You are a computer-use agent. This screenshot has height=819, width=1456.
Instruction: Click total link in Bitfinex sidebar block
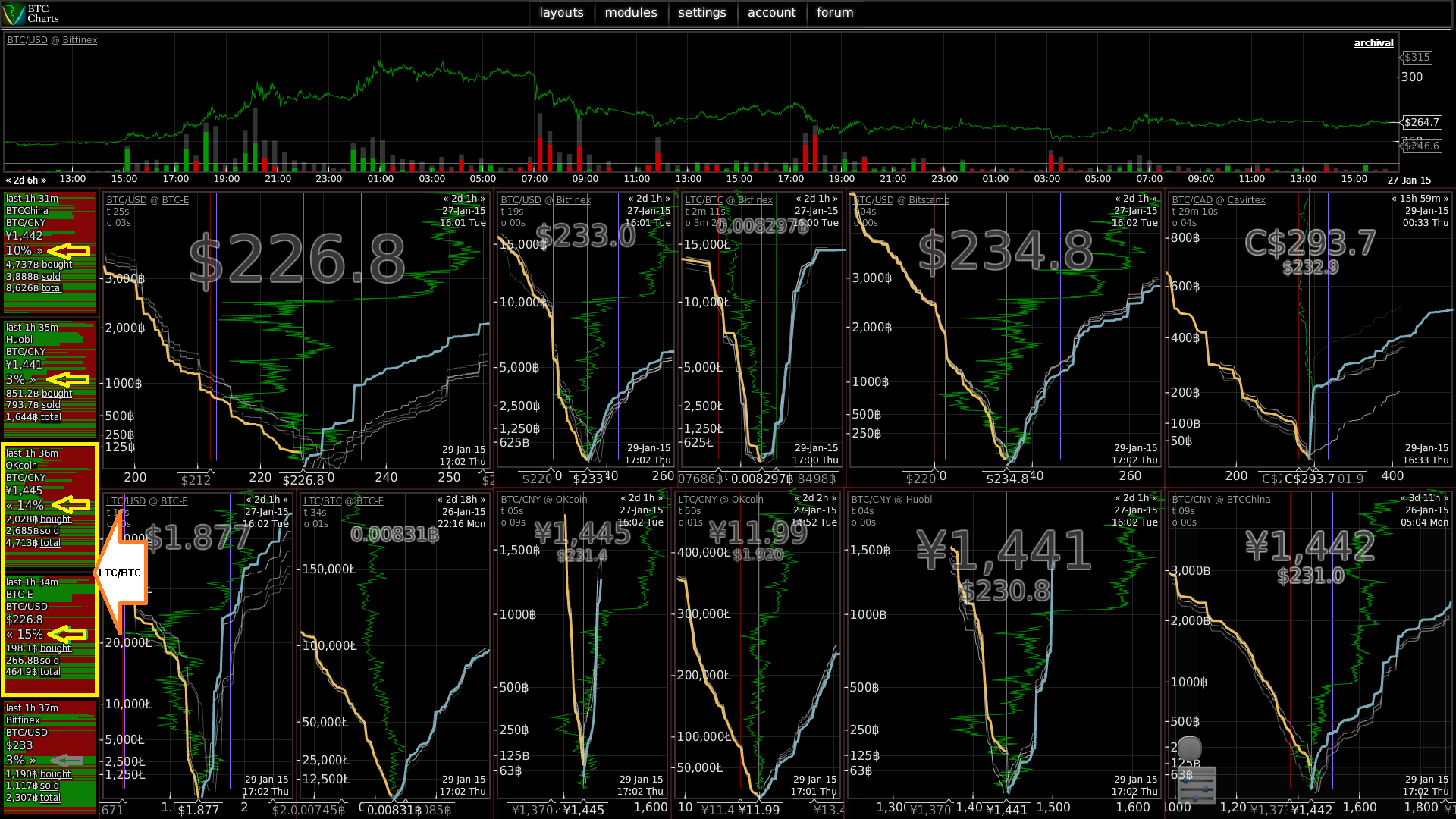click(50, 798)
